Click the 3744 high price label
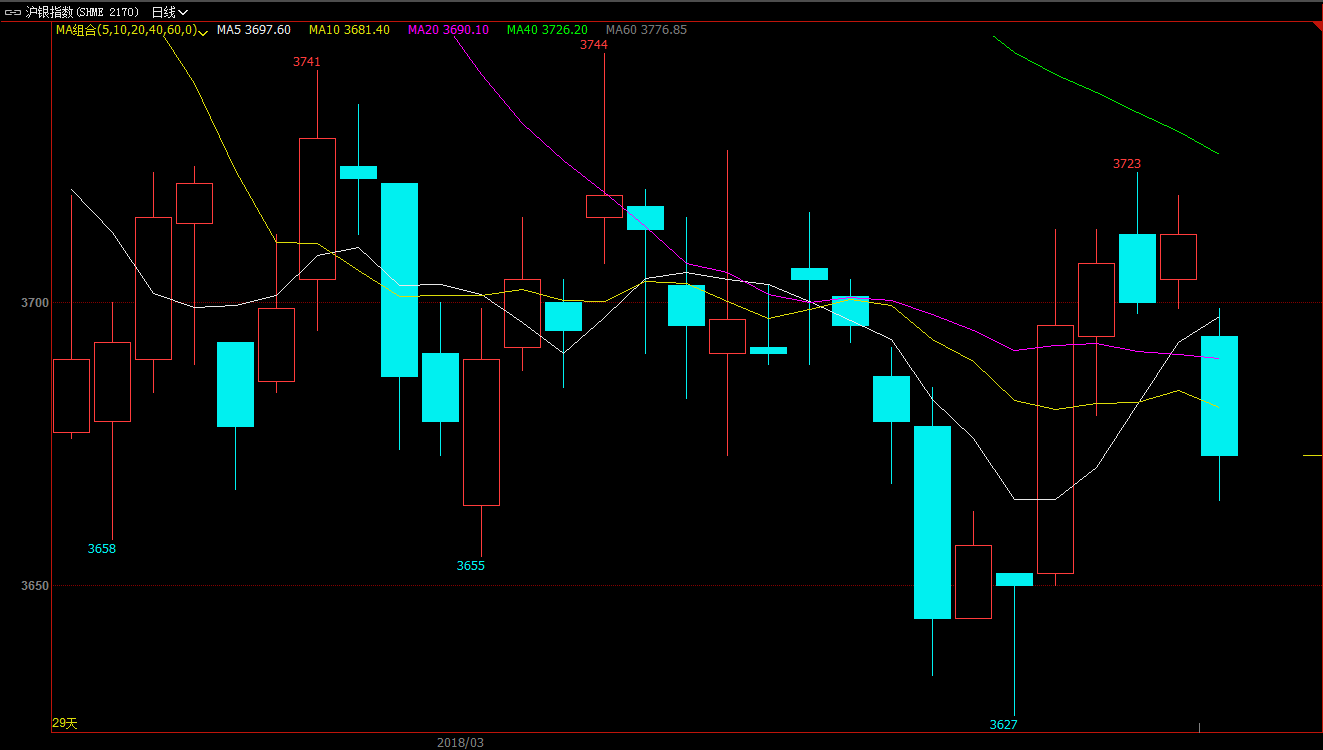This screenshot has width=1323, height=750. (x=594, y=45)
